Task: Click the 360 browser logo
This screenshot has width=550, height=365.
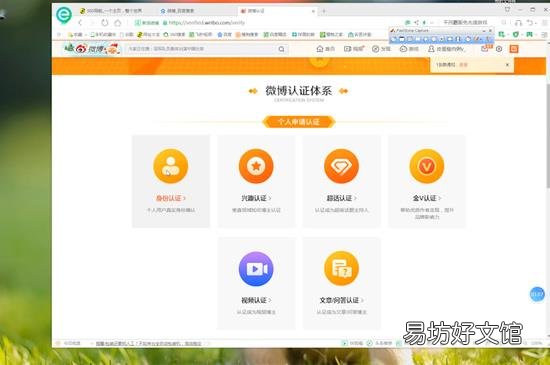Action: pos(64,15)
